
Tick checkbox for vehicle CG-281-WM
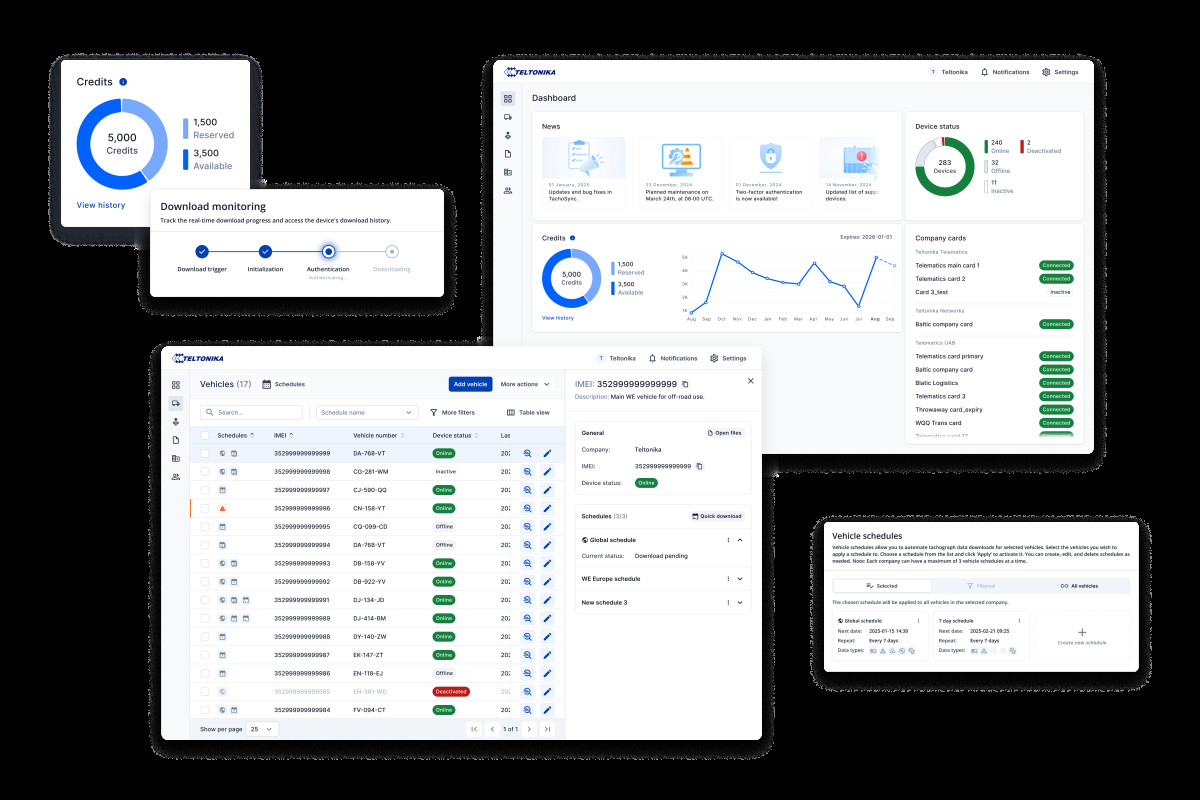205,471
